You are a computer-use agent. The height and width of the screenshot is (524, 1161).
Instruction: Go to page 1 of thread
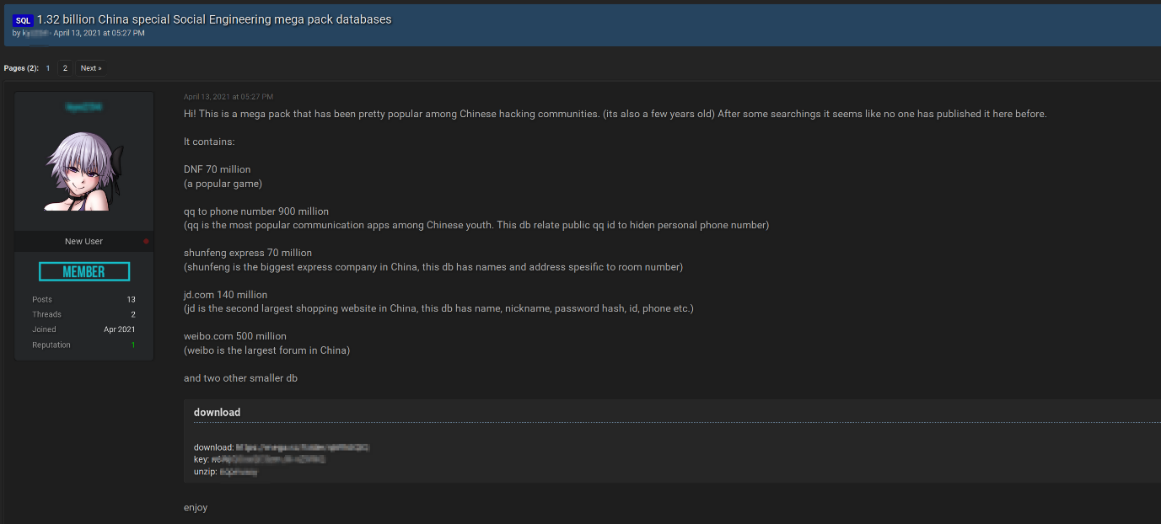click(x=48, y=68)
